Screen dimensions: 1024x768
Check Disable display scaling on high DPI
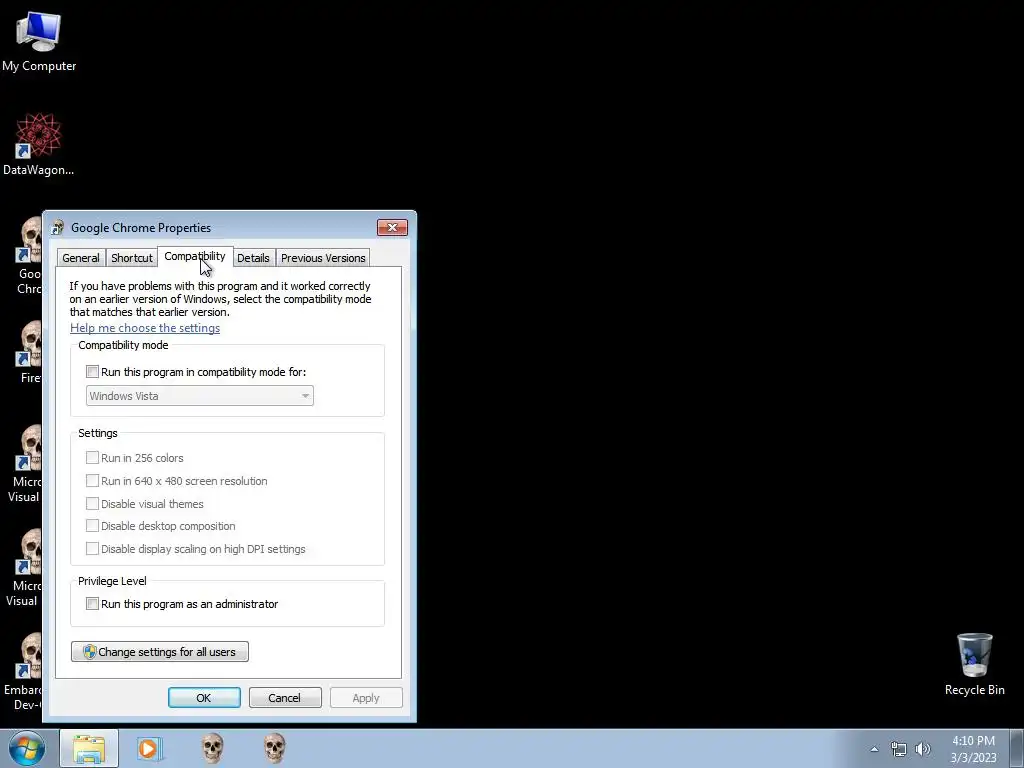[92, 549]
